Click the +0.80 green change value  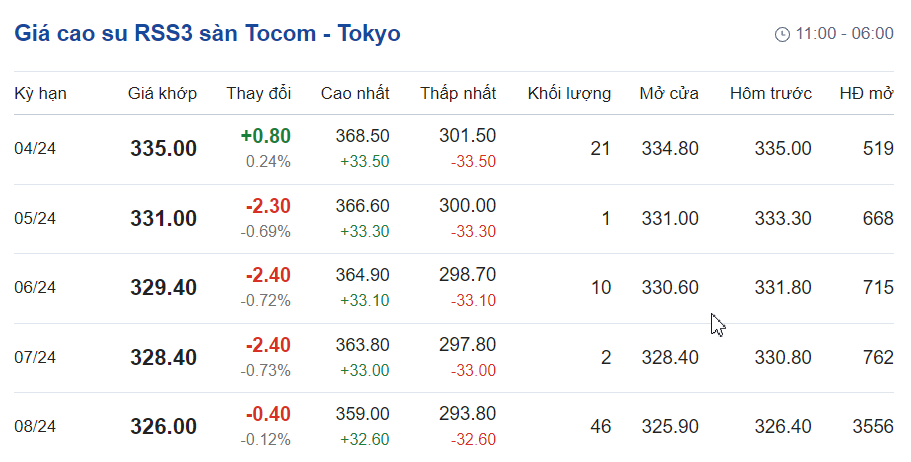(x=265, y=136)
